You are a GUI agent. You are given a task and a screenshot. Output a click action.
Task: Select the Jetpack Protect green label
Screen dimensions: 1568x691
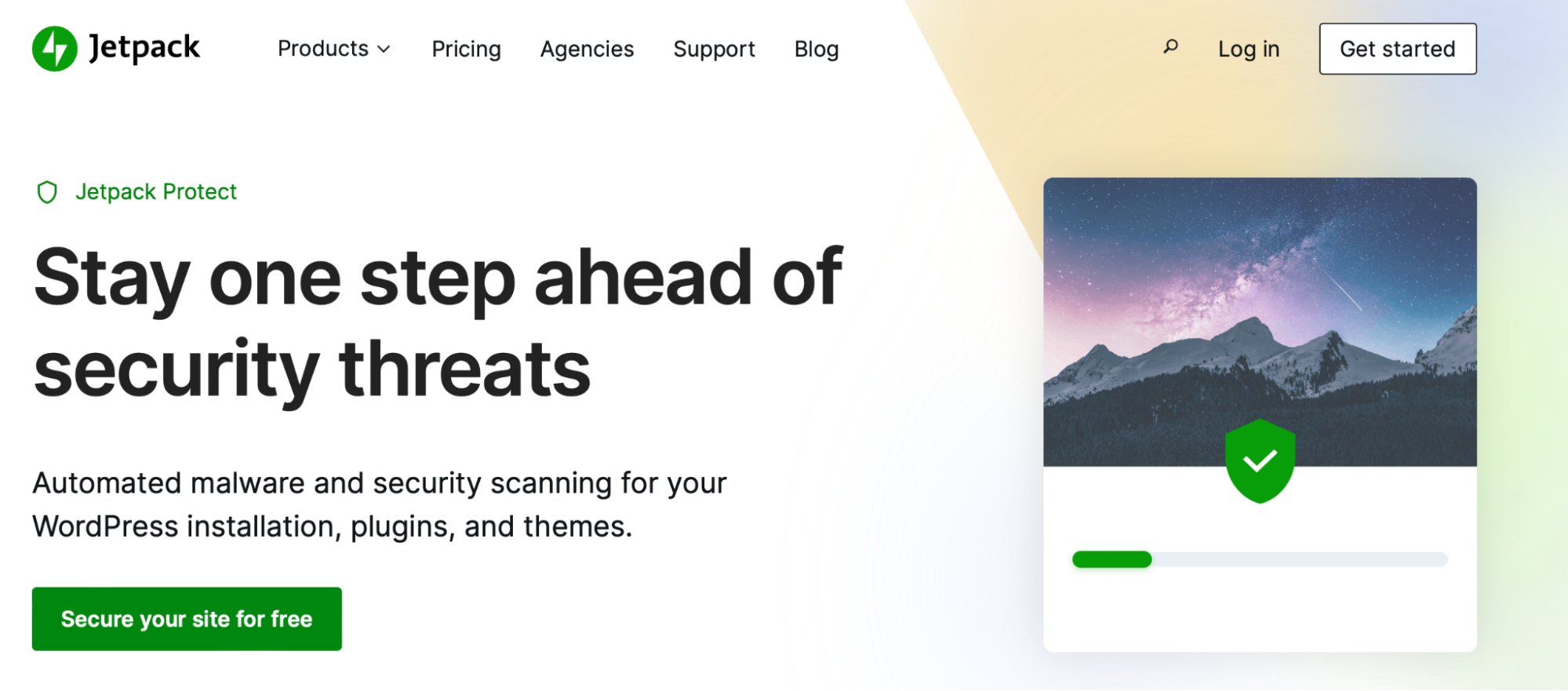click(x=156, y=192)
